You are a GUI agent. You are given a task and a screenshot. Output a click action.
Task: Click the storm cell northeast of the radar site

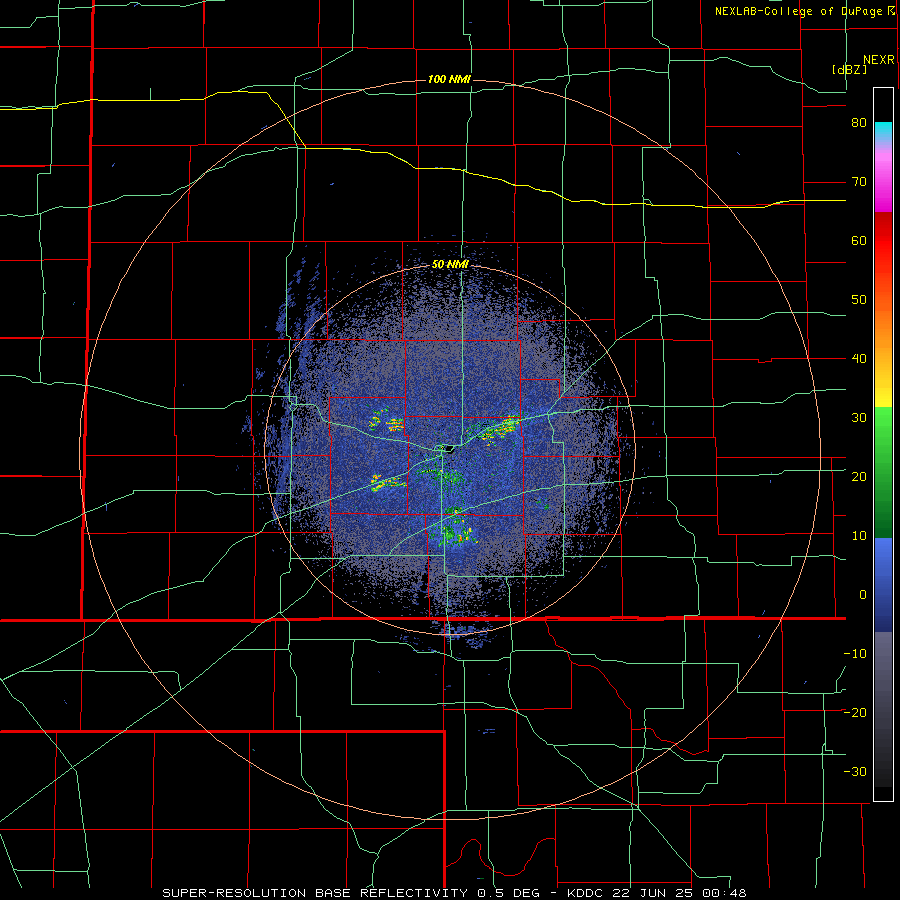(x=497, y=429)
